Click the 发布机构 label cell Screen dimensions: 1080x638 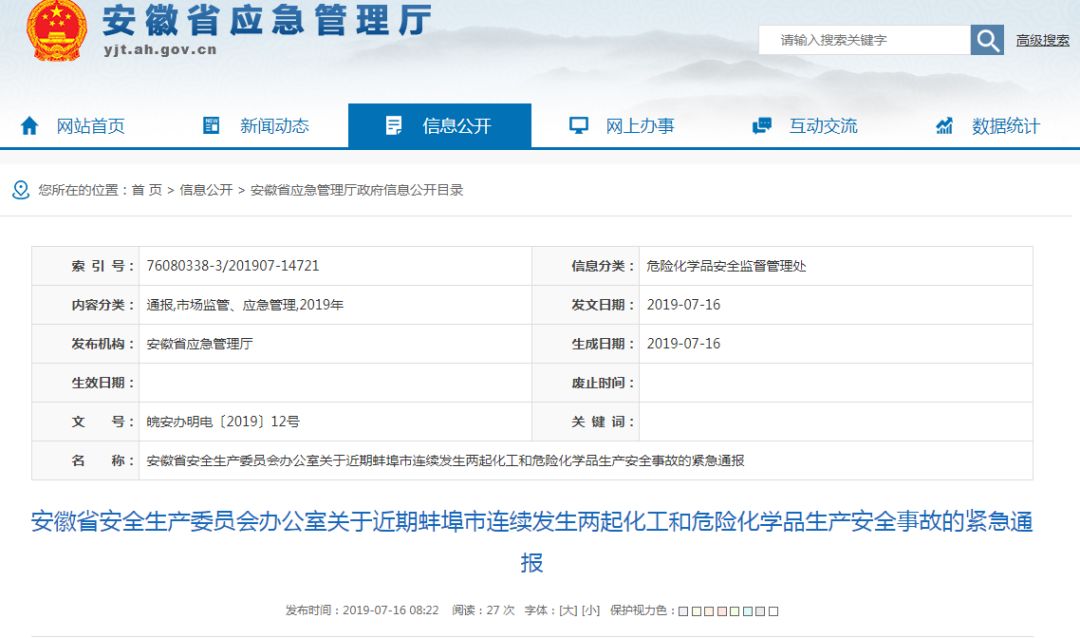click(85, 344)
